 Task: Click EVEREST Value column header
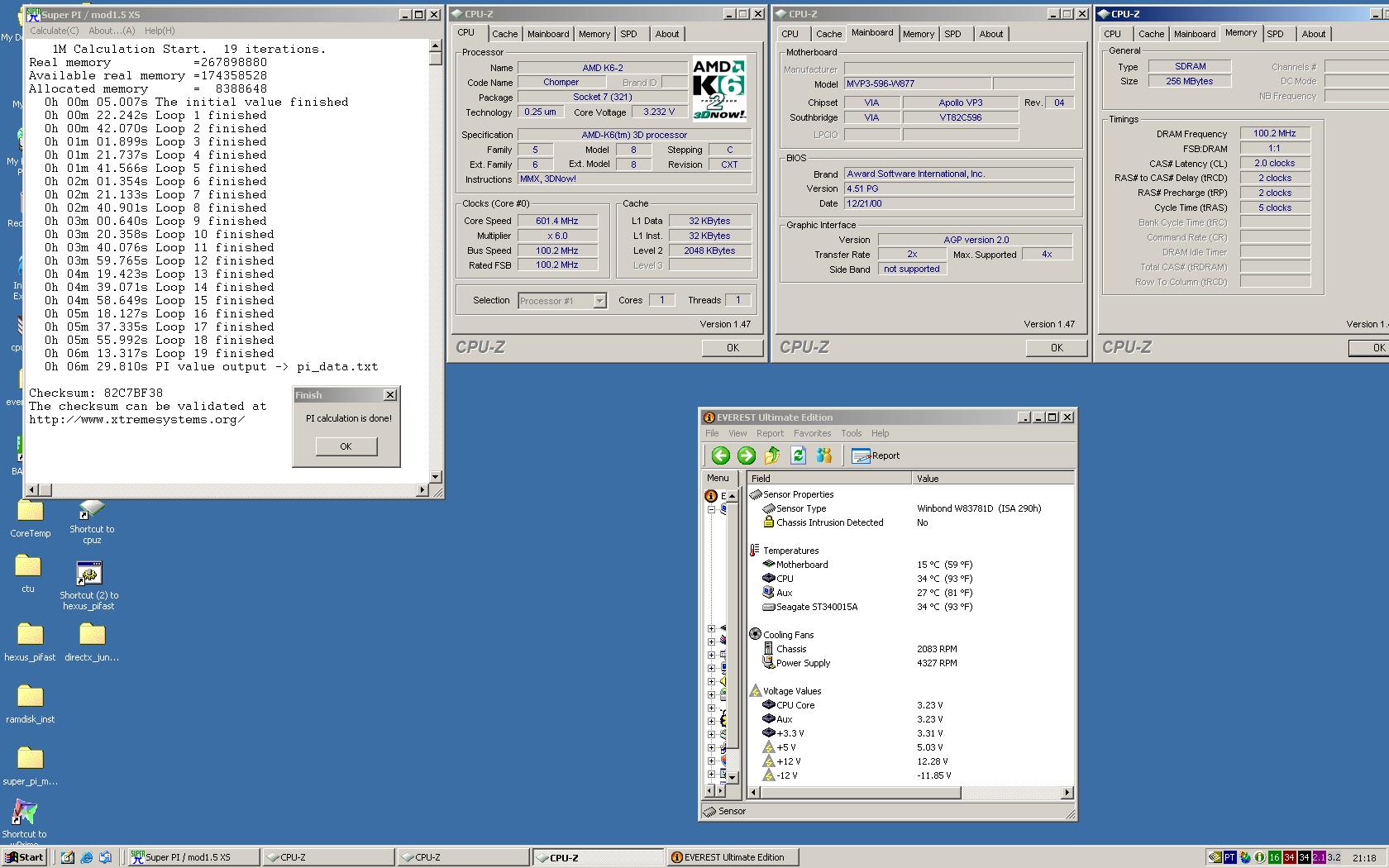click(x=993, y=479)
